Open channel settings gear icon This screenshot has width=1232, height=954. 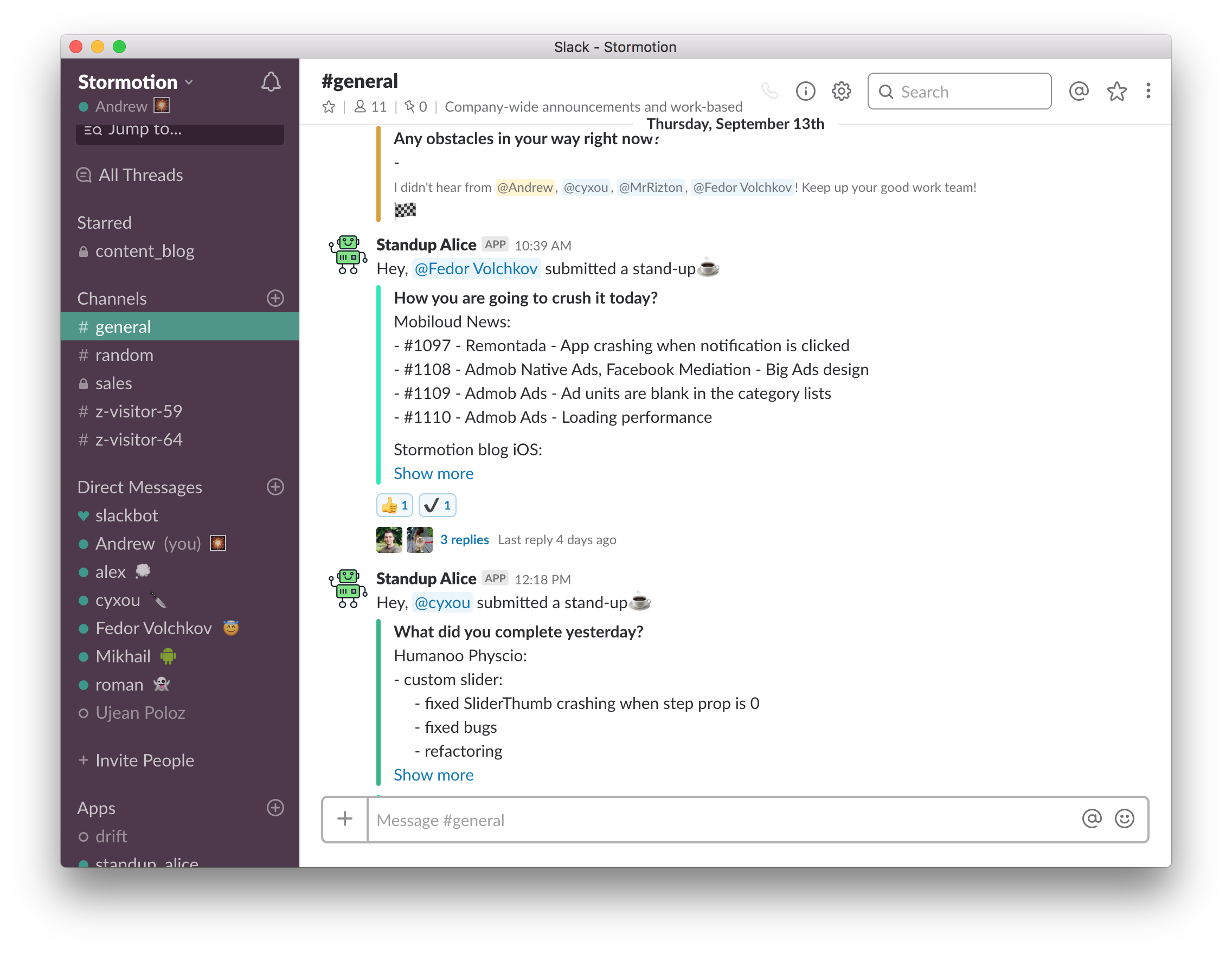(840, 91)
